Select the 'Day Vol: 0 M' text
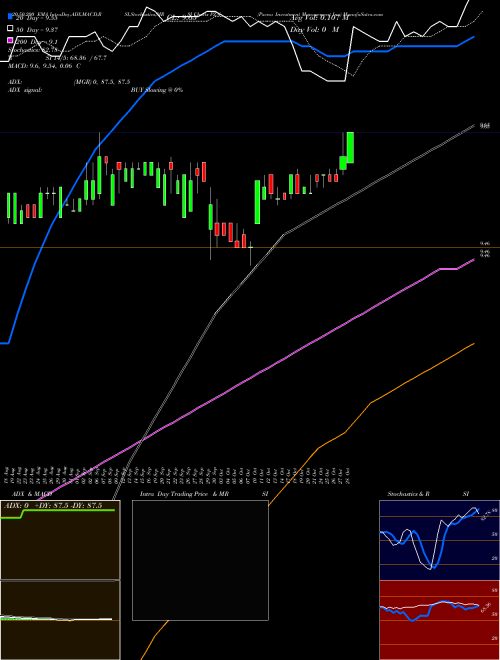Screen dimensions: 500x660 click(314, 30)
